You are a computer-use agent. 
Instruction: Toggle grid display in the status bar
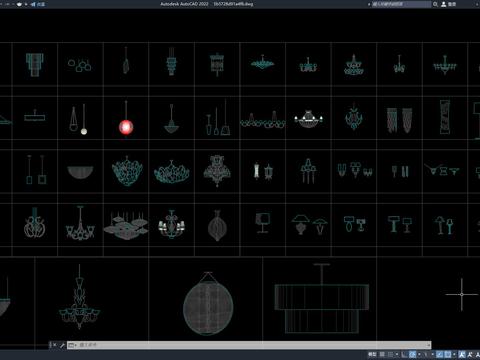click(382, 354)
